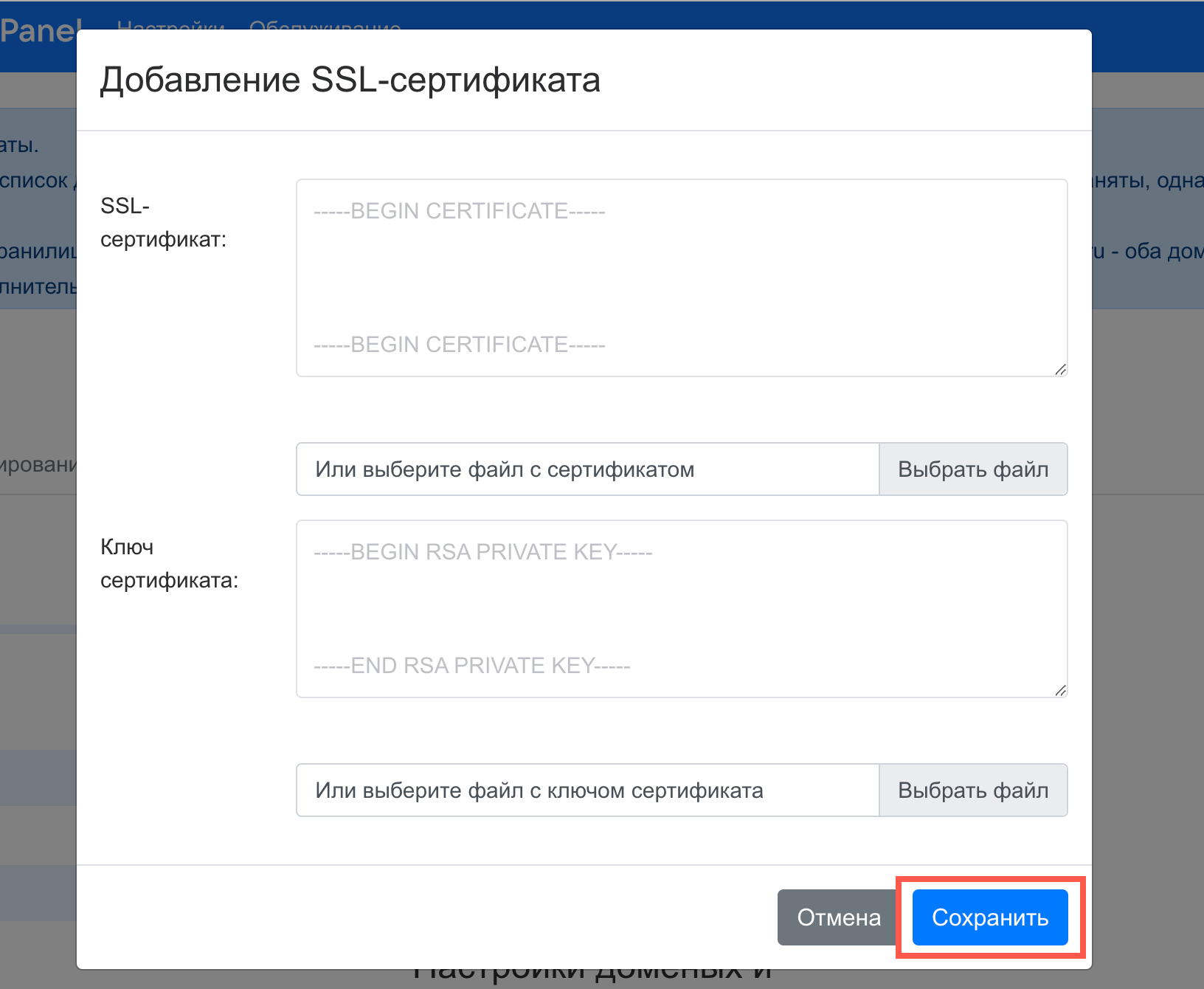1204x989 pixels.
Task: Click the 'SSL-сертификат:' field label
Action: 163,222
